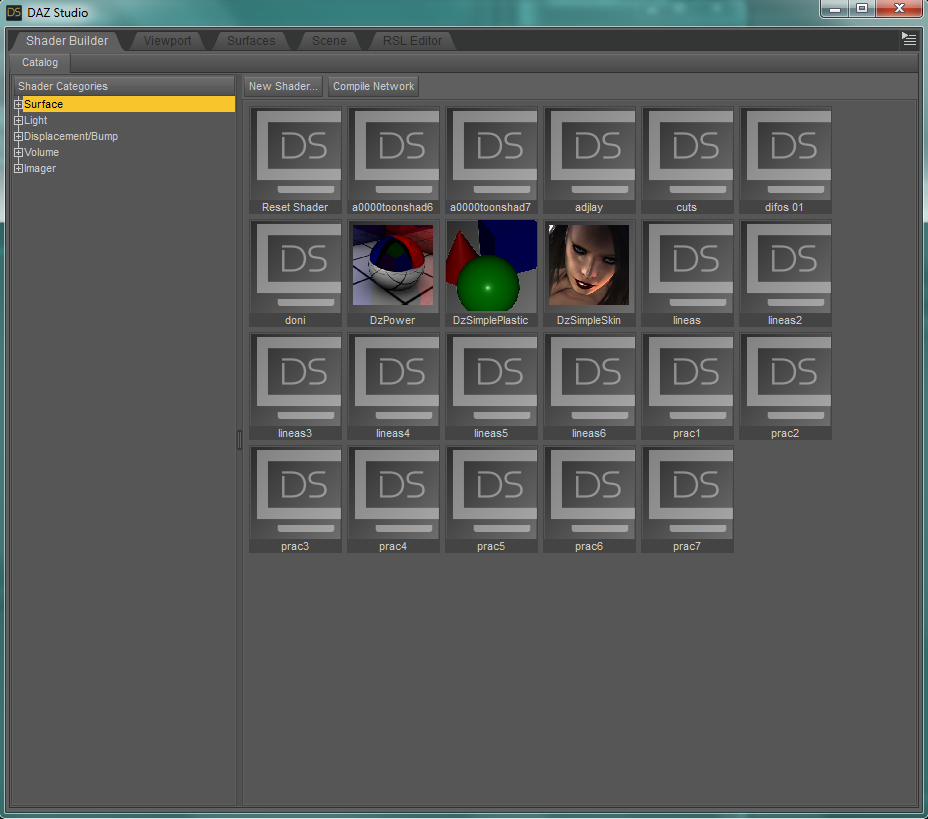Minimize the DAZ Studio window

pos(835,8)
